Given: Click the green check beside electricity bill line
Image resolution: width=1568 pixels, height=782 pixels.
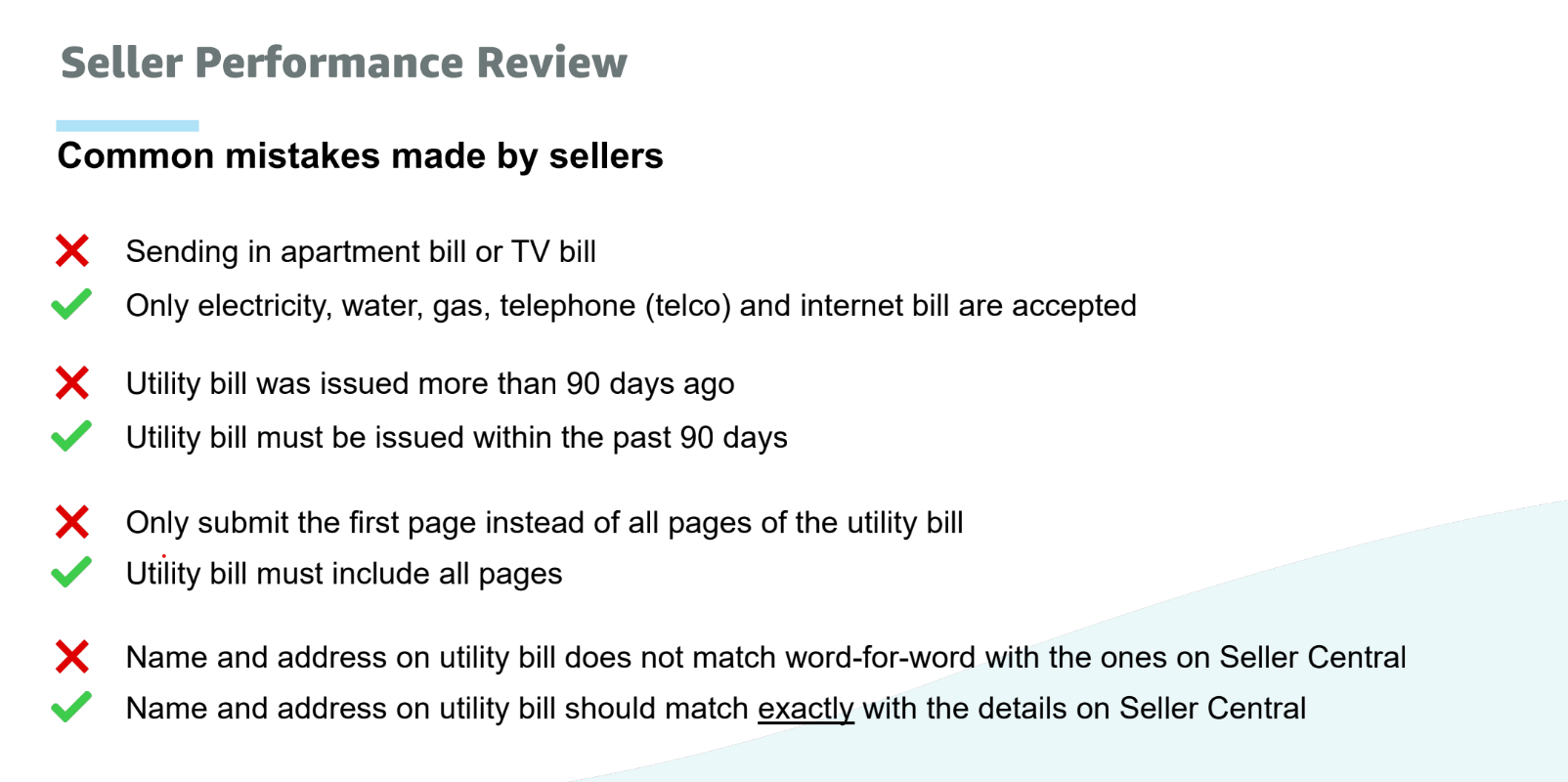Looking at the screenshot, I should [71, 304].
